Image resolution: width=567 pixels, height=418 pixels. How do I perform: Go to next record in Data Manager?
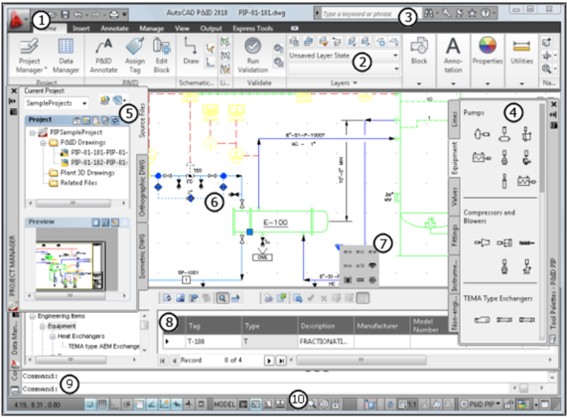269,361
